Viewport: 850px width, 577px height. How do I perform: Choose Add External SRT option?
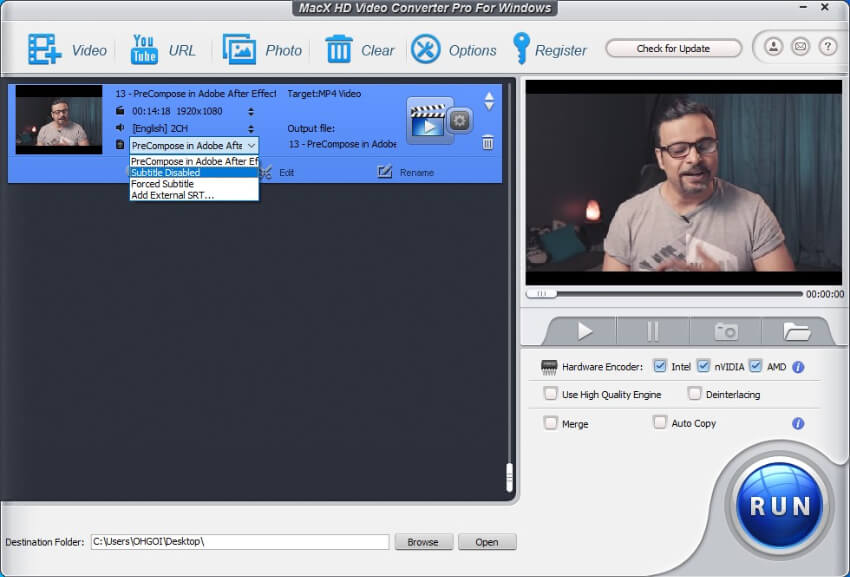tap(194, 195)
